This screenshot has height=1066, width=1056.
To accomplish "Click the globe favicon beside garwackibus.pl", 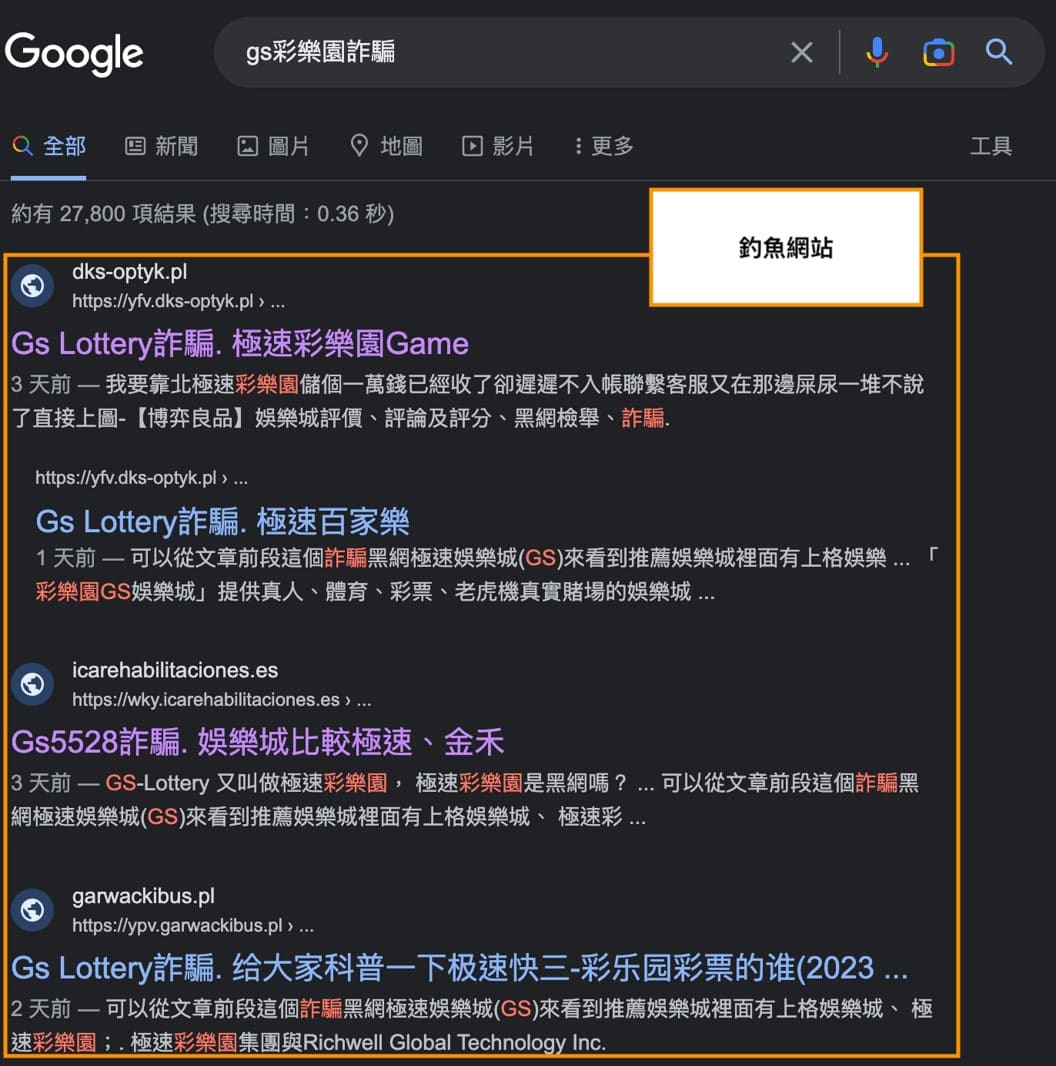I will click(x=33, y=910).
